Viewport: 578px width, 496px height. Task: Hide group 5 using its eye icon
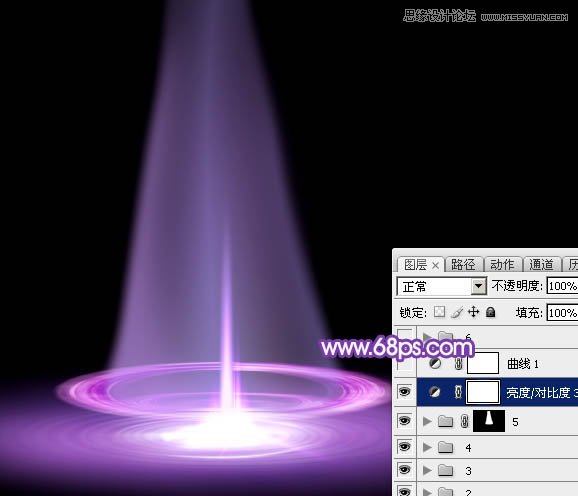point(404,420)
